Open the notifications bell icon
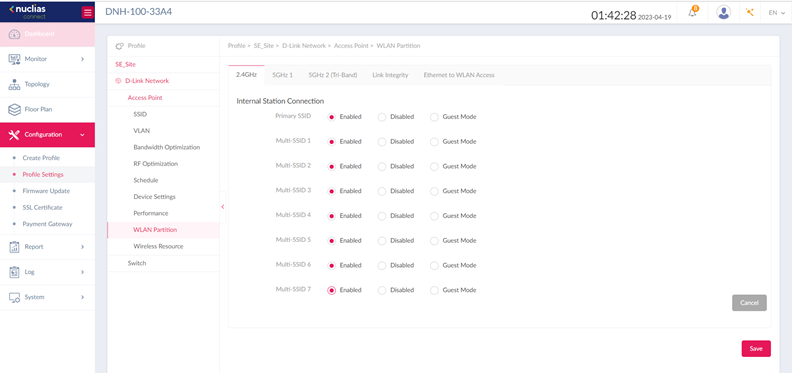Viewport: 792px width, 373px height. click(692, 12)
